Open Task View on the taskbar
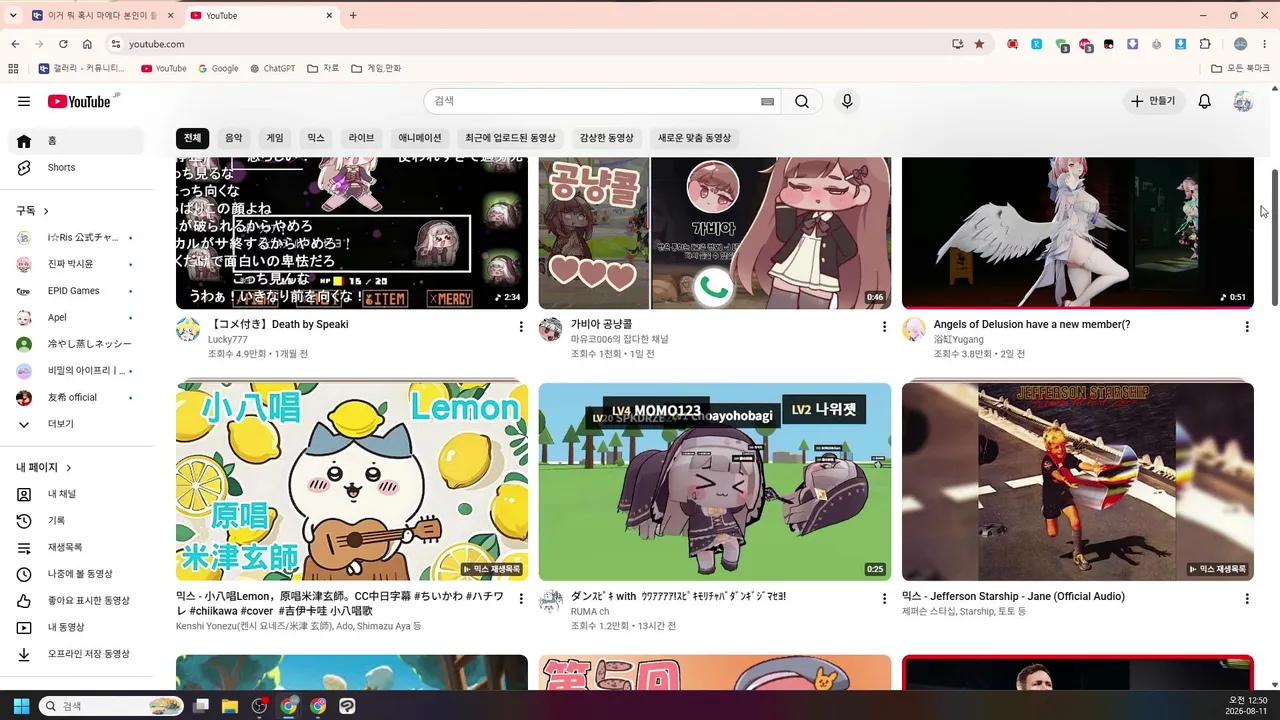1280x720 pixels. 201,706
